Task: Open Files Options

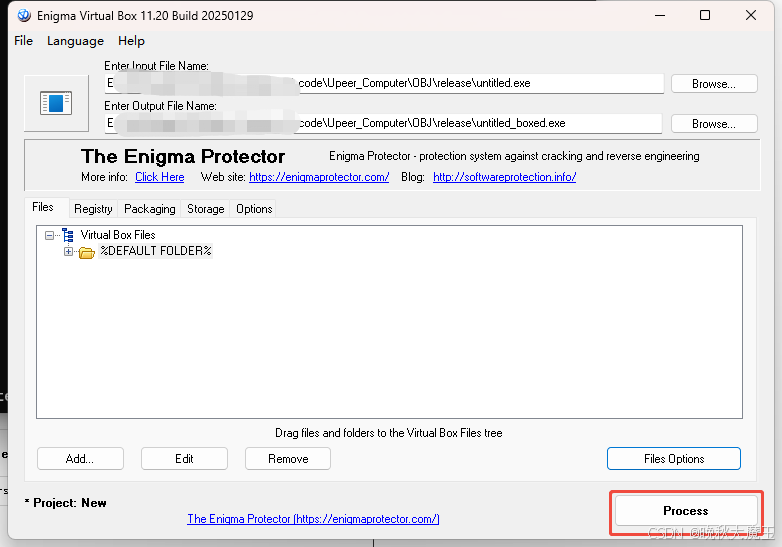Action: click(x=674, y=459)
